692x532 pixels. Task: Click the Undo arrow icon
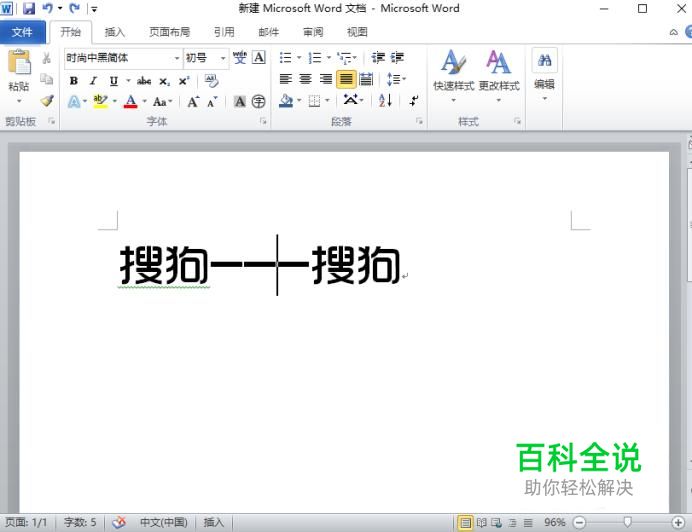pyautogui.click(x=47, y=8)
